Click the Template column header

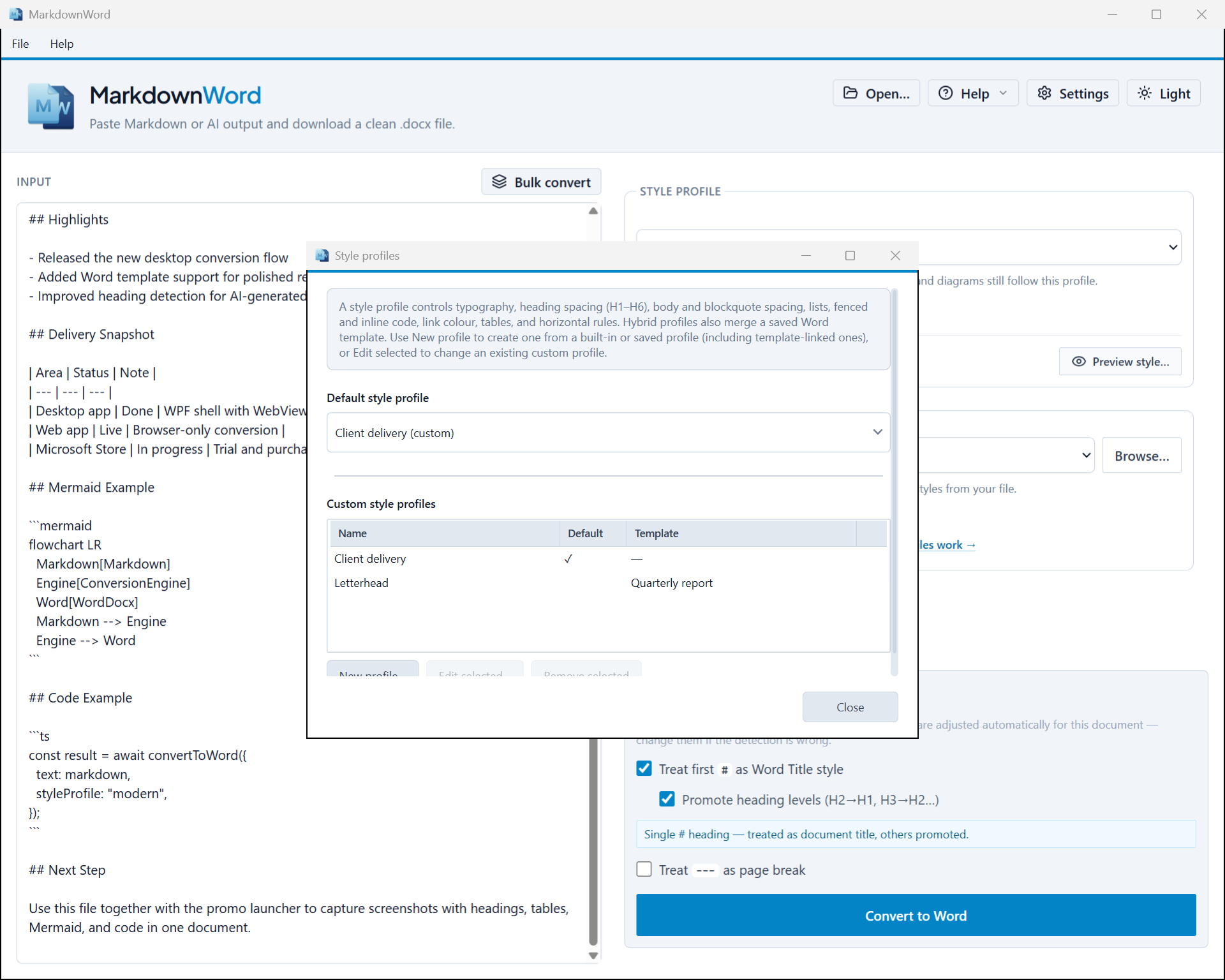[x=741, y=533]
